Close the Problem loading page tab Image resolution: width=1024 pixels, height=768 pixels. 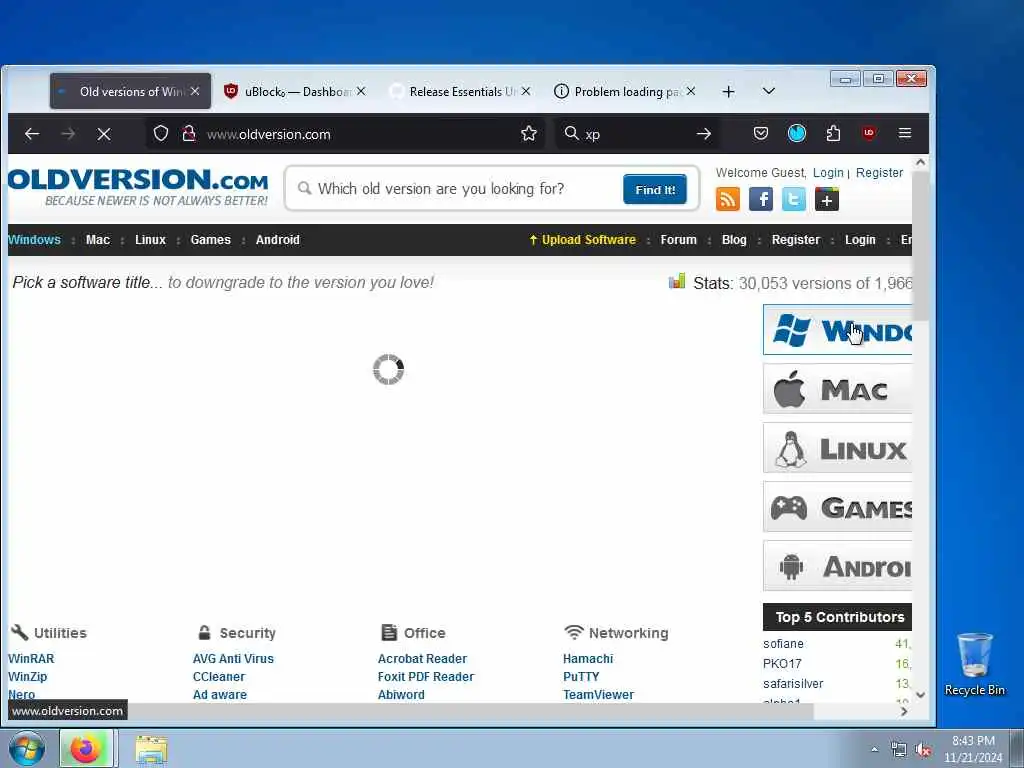pos(691,91)
